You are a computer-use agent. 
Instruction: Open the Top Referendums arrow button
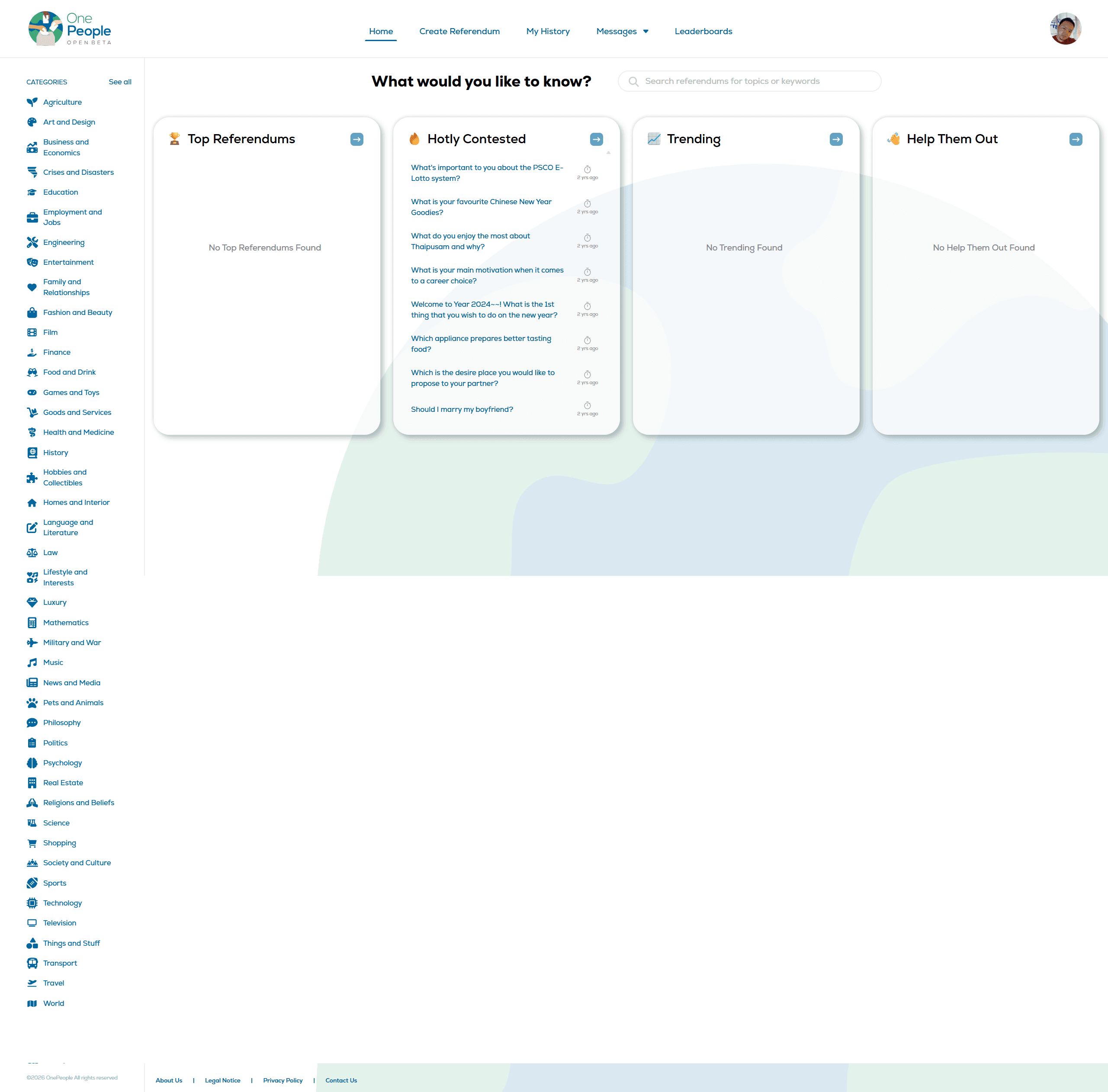357,139
